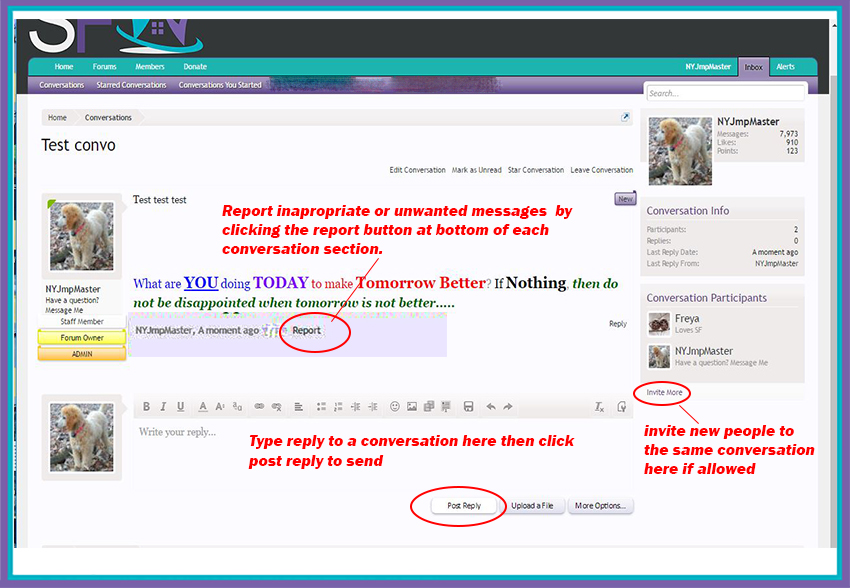Click the remove formatting icon

(599, 407)
